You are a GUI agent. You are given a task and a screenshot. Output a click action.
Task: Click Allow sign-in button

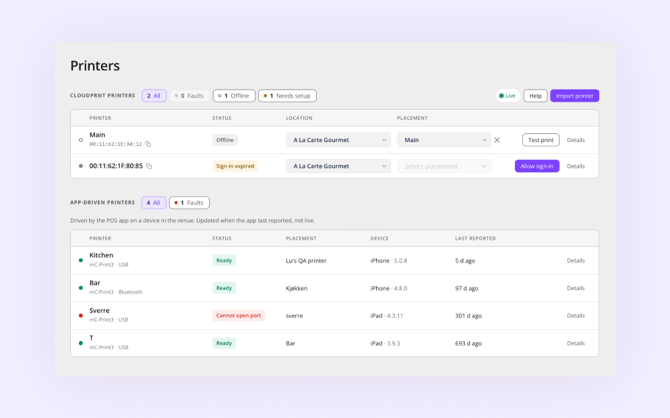click(537, 166)
